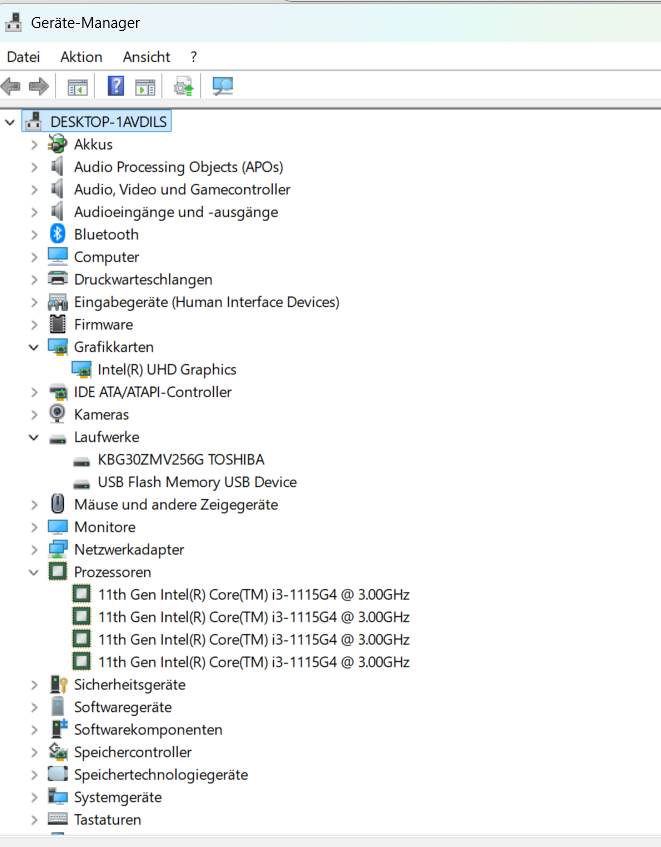The height and width of the screenshot is (847, 661).
Task: Expand the Systemgeräte category
Action: [x=34, y=797]
